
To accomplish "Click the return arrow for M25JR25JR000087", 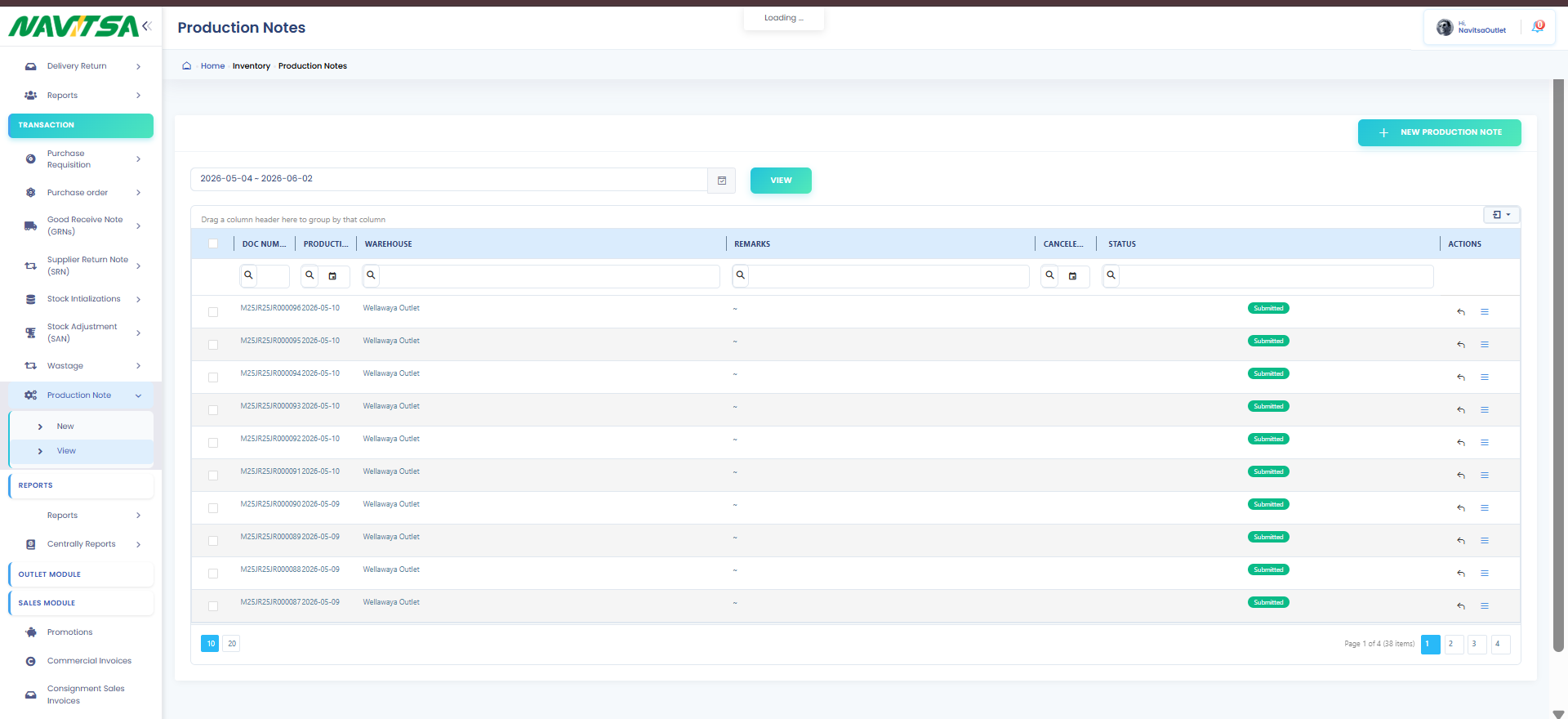I will point(1461,606).
